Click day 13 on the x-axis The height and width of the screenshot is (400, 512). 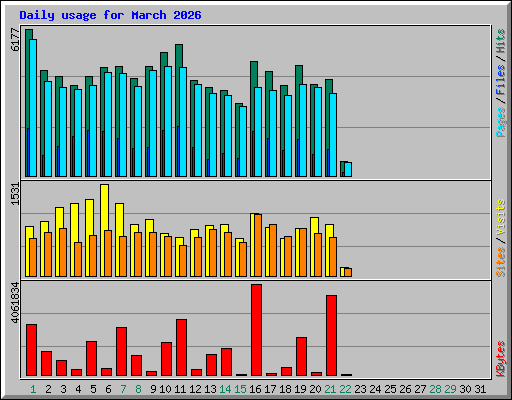(210, 389)
